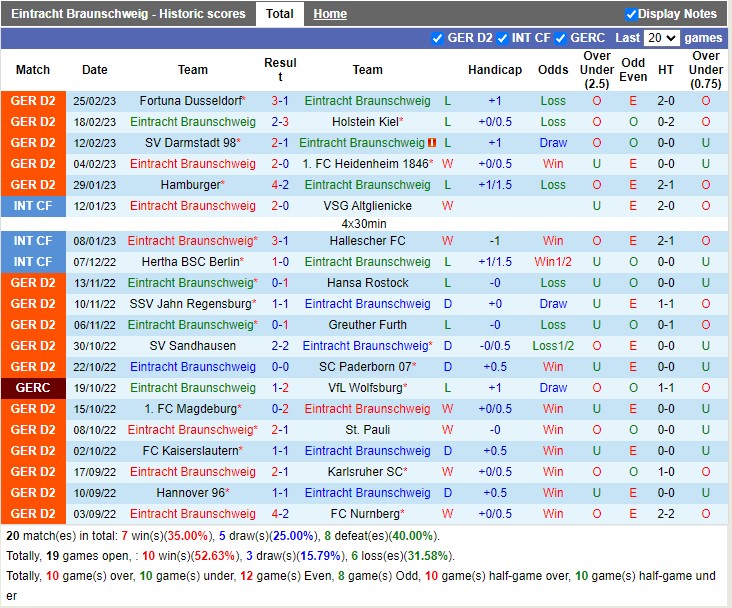This screenshot has width=732, height=608.
Task: Click the Handicap column header
Action: (x=495, y=70)
